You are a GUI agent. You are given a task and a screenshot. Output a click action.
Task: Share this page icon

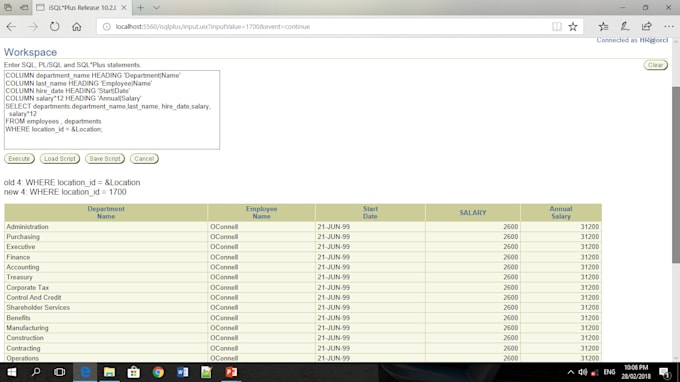click(646, 26)
